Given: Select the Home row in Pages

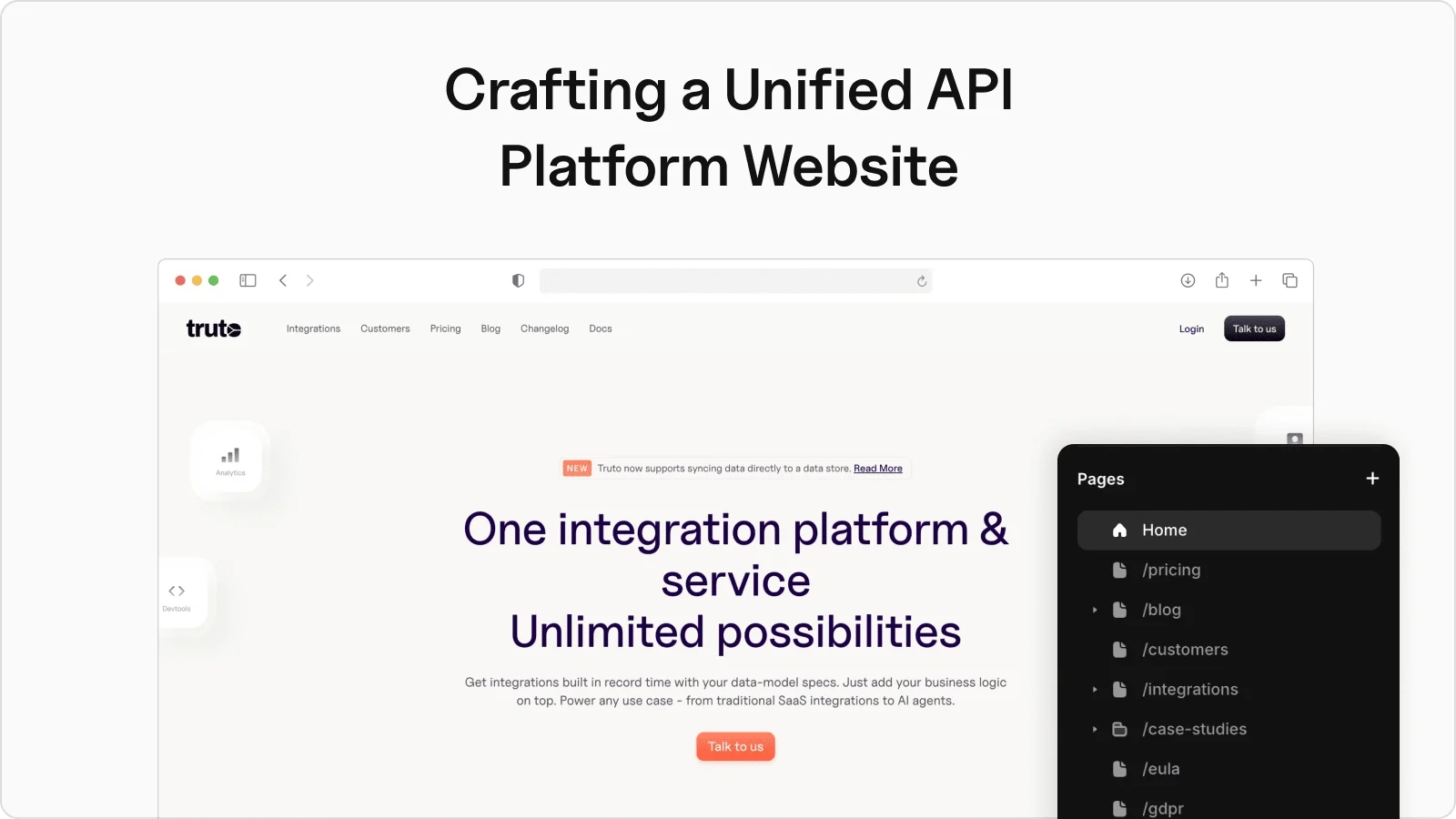Looking at the screenshot, I should pos(1228,531).
